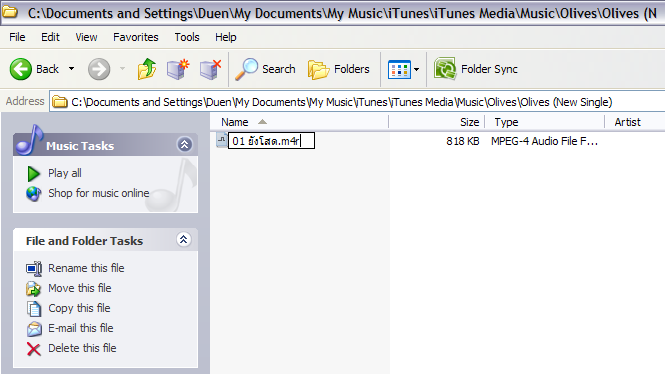
Task: Click the MPEG-4 Audio File type text
Action: click(x=544, y=141)
